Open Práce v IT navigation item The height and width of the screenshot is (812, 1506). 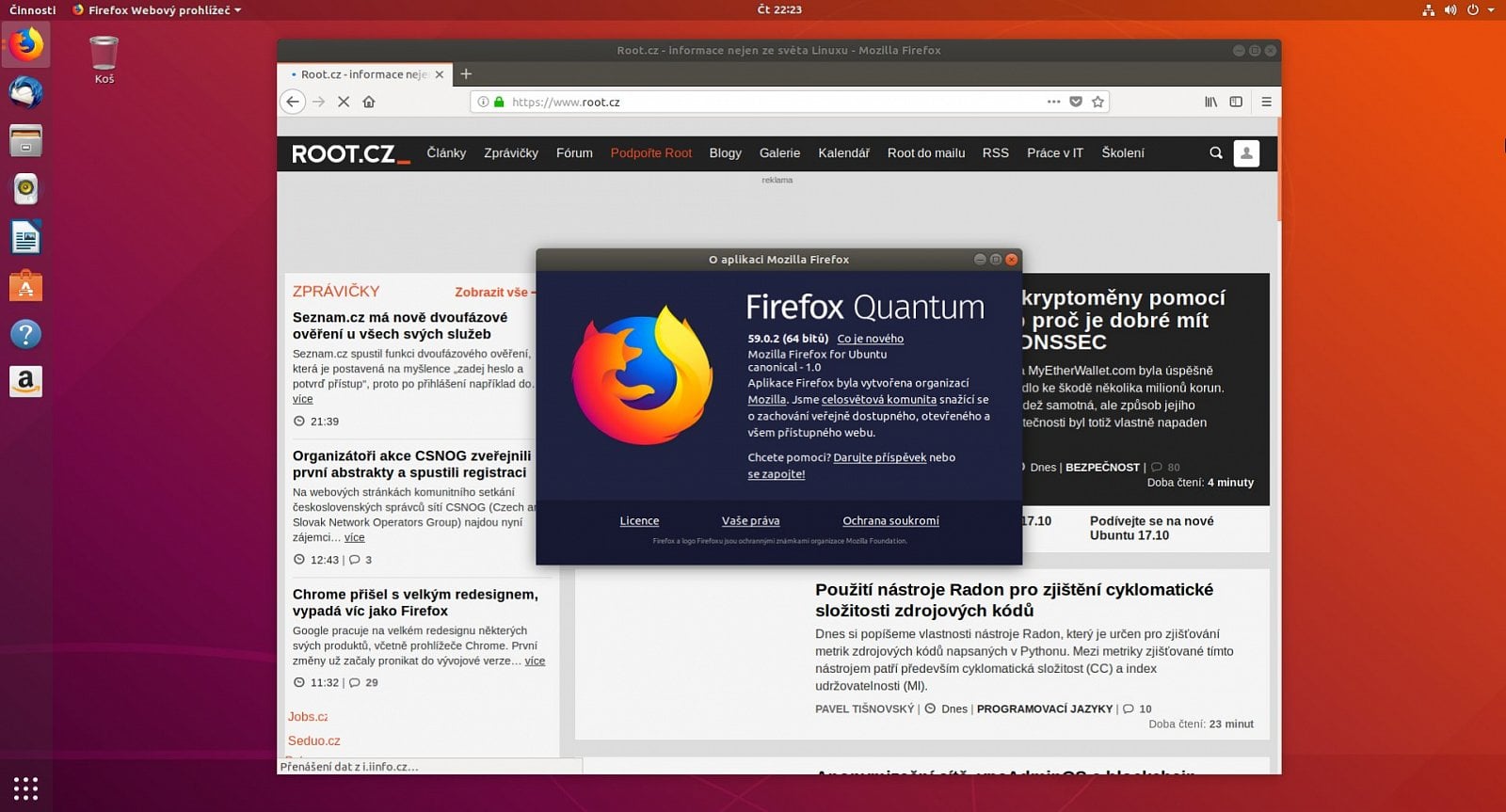1054,152
